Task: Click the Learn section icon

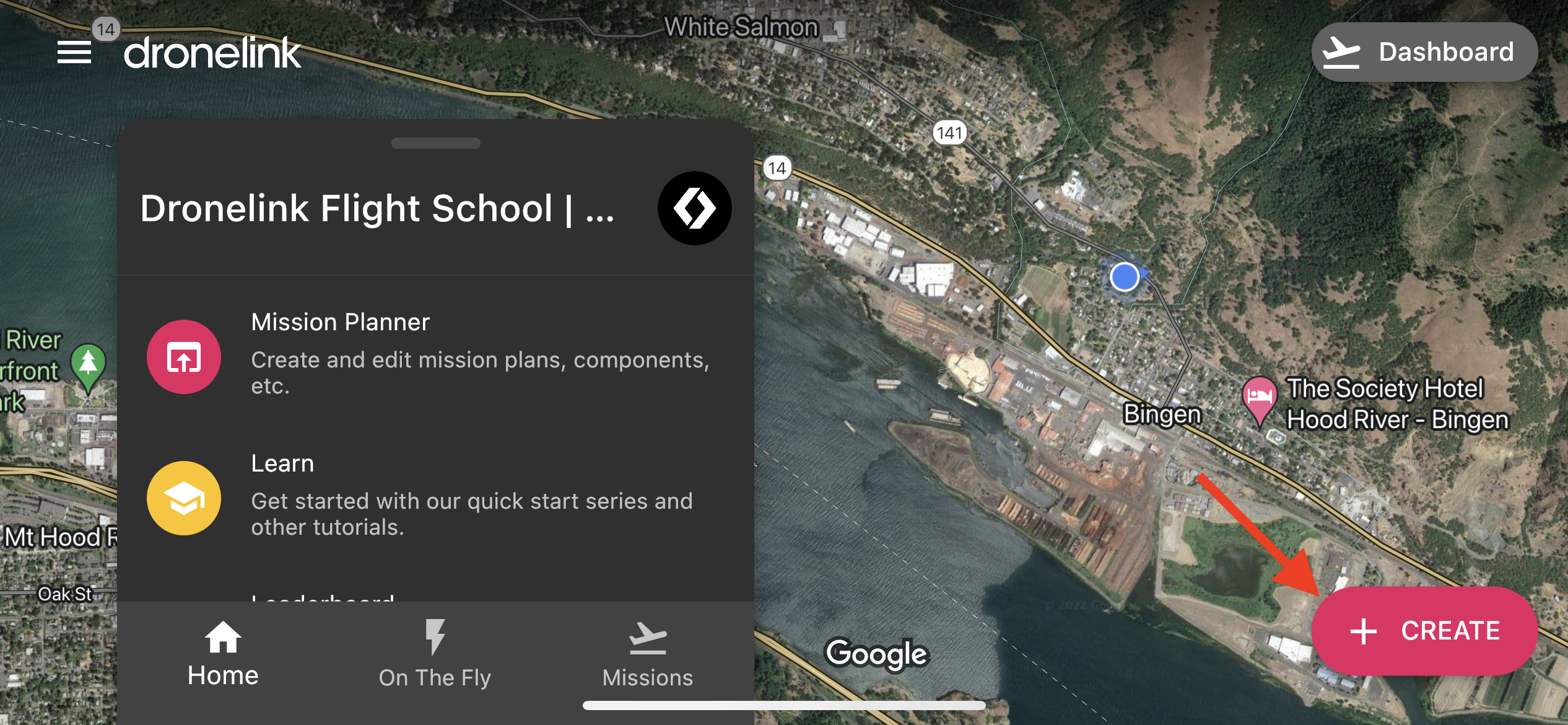Action: click(185, 497)
